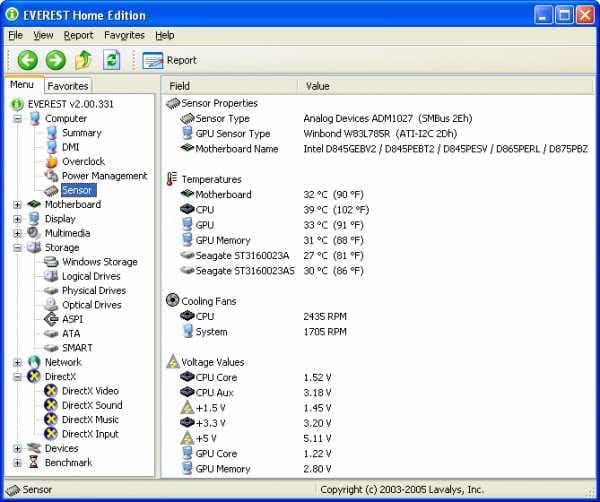Select the Summary tree item
The height and width of the screenshot is (502, 600).
point(82,133)
